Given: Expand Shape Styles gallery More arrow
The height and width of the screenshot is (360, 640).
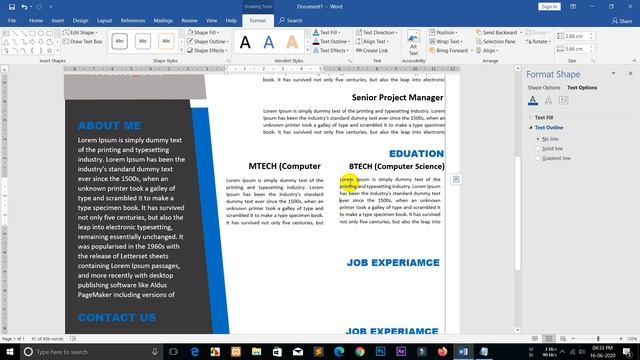Looking at the screenshot, I should 182,51.
